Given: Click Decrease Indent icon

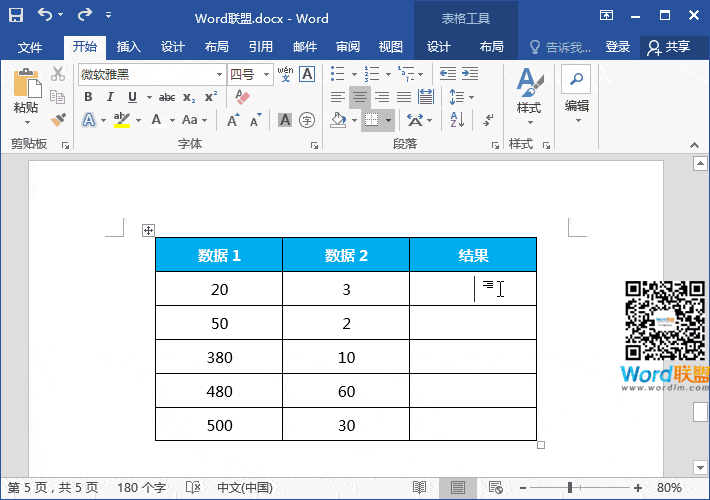Looking at the screenshot, I should tap(448, 73).
